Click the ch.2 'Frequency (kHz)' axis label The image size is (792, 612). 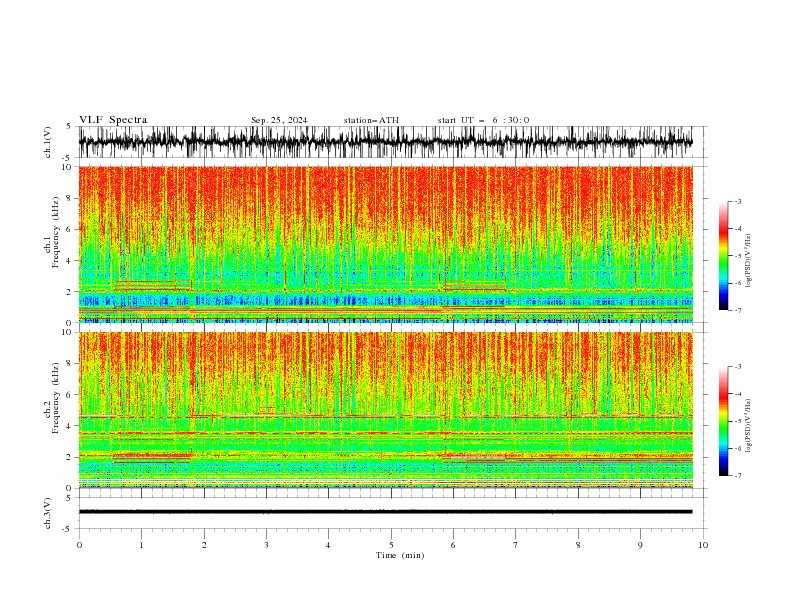pyautogui.click(x=56, y=398)
